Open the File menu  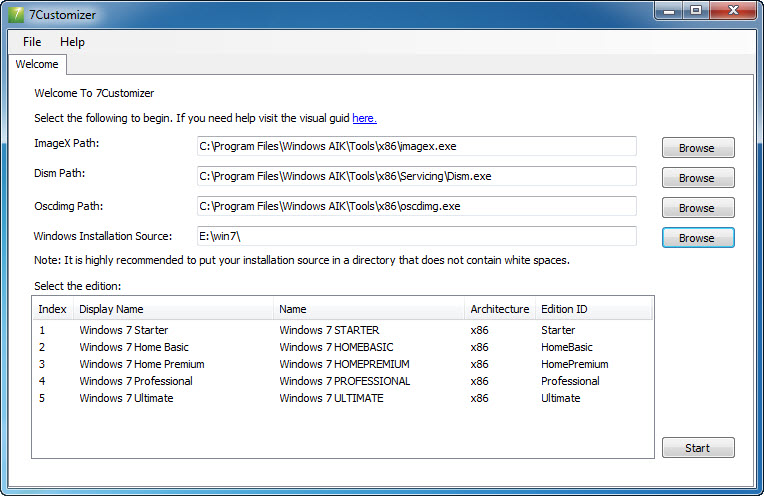pyautogui.click(x=32, y=42)
